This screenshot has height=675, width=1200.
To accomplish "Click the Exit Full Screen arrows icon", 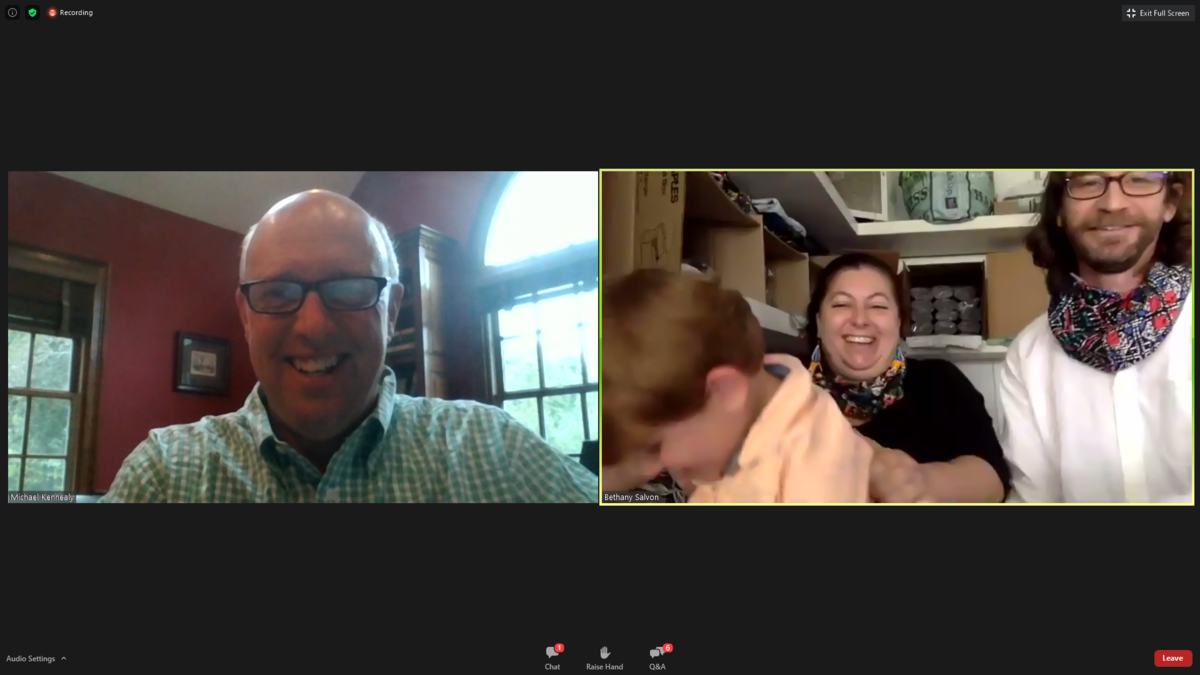I will click(1131, 13).
